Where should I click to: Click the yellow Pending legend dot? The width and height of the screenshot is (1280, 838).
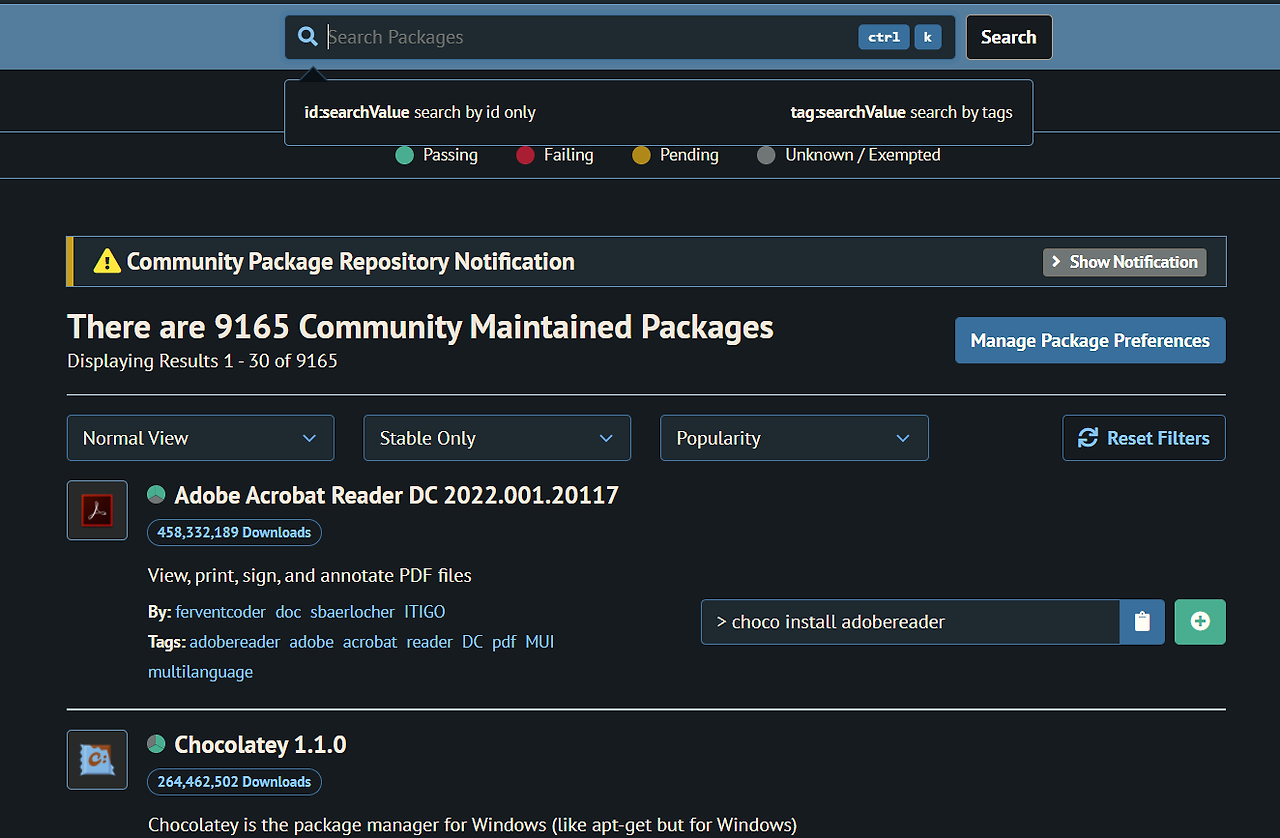[x=641, y=155]
